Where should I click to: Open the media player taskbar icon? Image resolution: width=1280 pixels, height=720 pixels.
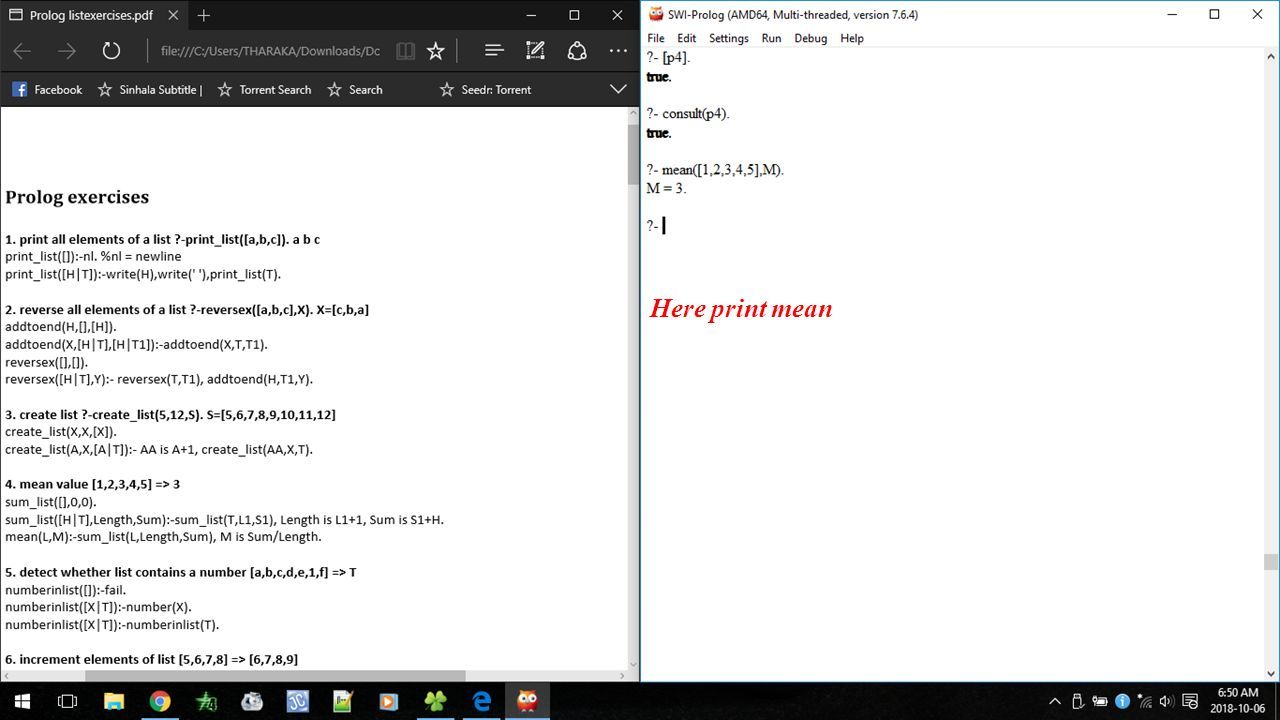389,701
